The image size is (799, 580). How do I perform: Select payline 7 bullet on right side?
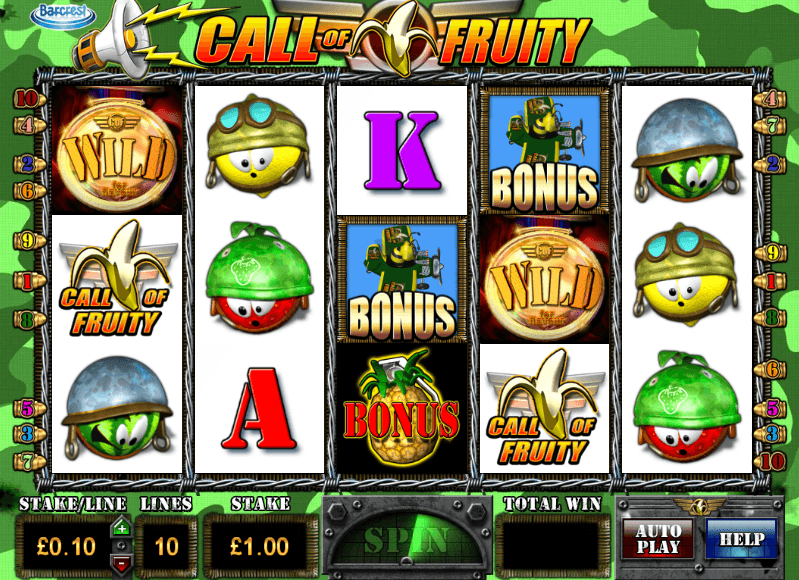[770, 124]
